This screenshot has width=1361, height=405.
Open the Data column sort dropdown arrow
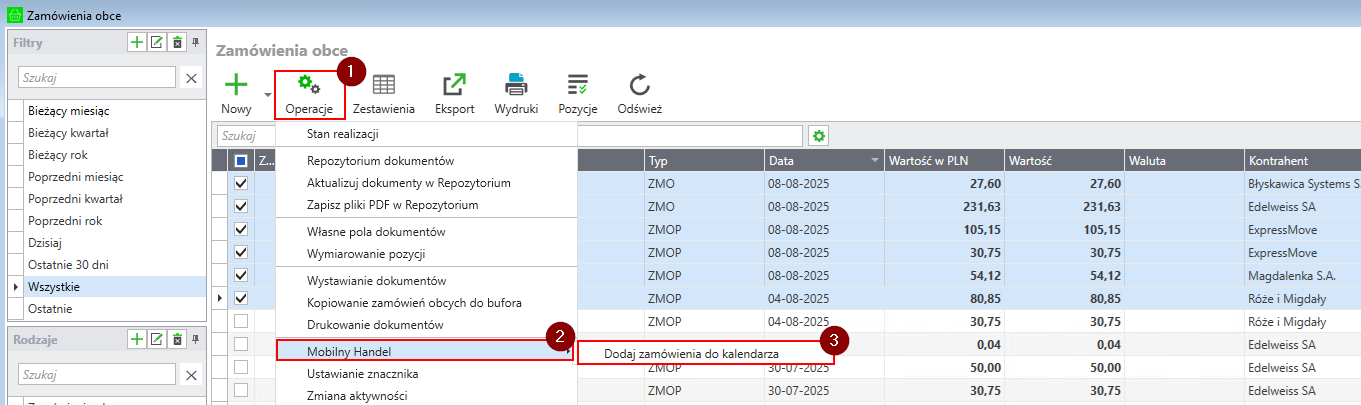pyautogui.click(x=876, y=161)
